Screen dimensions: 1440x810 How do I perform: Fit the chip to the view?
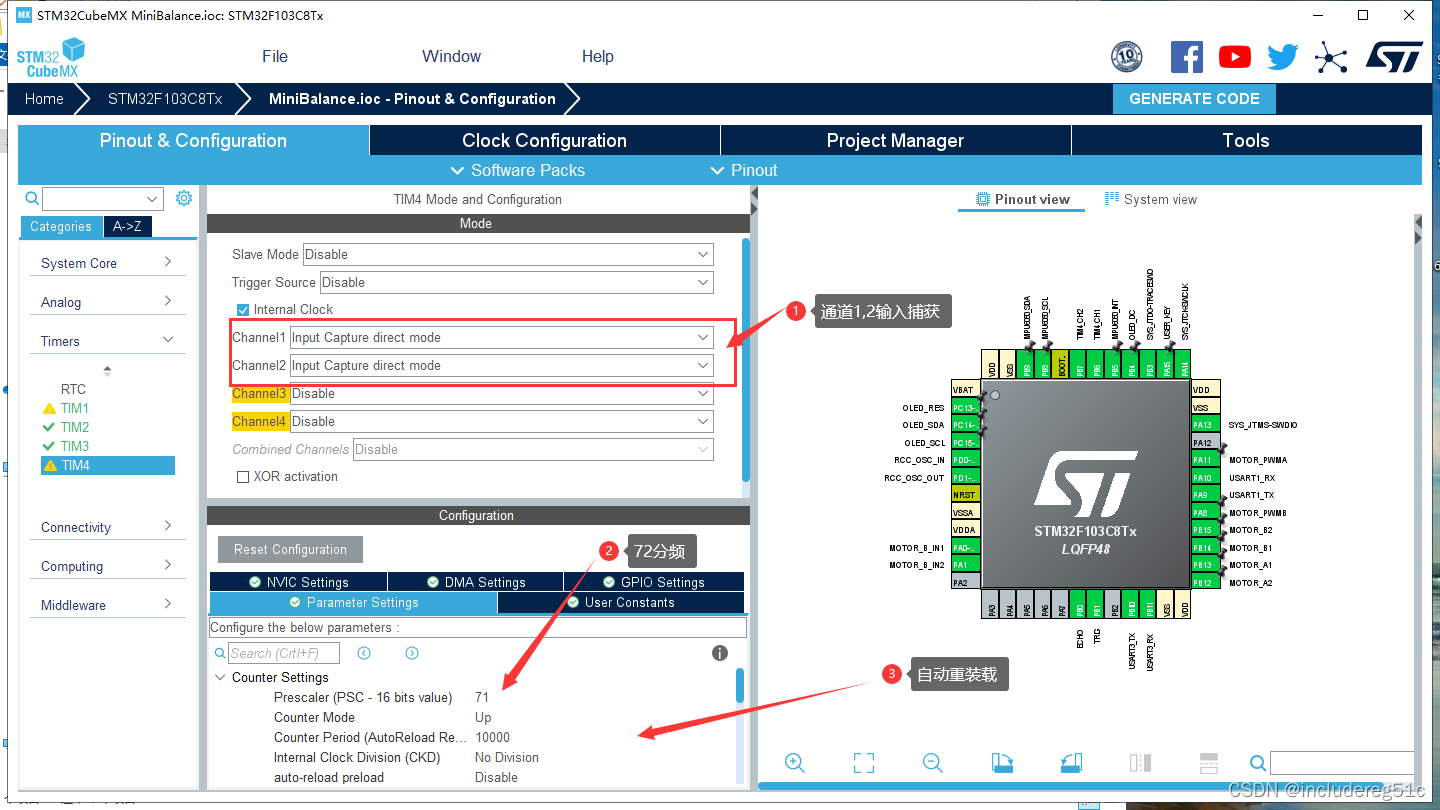tap(864, 763)
